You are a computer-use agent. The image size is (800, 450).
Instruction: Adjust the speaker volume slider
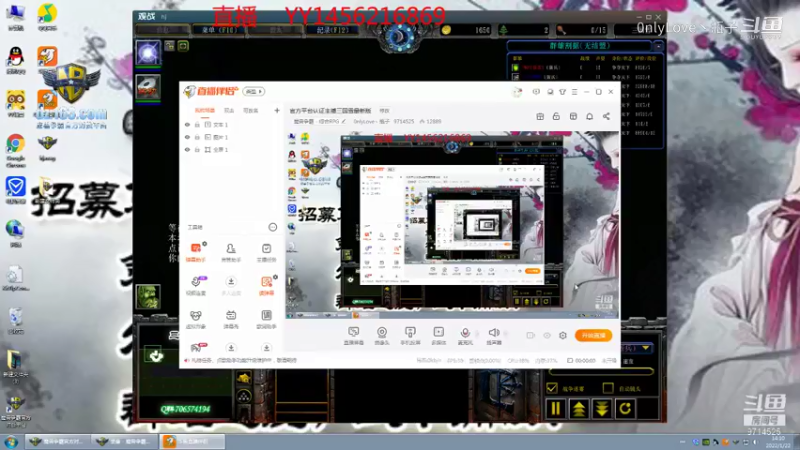click(x=506, y=334)
